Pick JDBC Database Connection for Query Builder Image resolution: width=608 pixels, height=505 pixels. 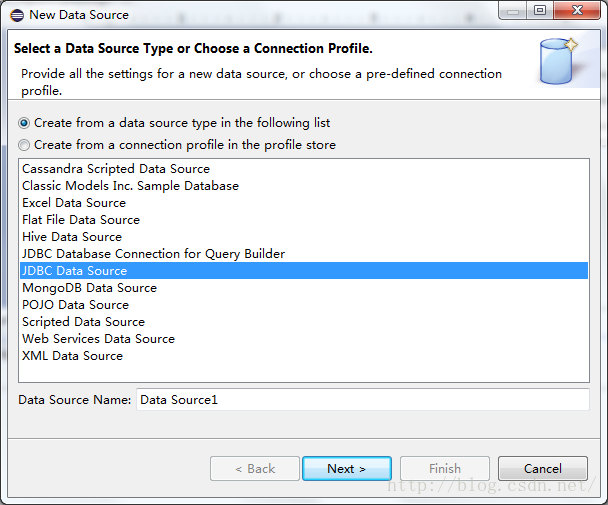pos(304,254)
